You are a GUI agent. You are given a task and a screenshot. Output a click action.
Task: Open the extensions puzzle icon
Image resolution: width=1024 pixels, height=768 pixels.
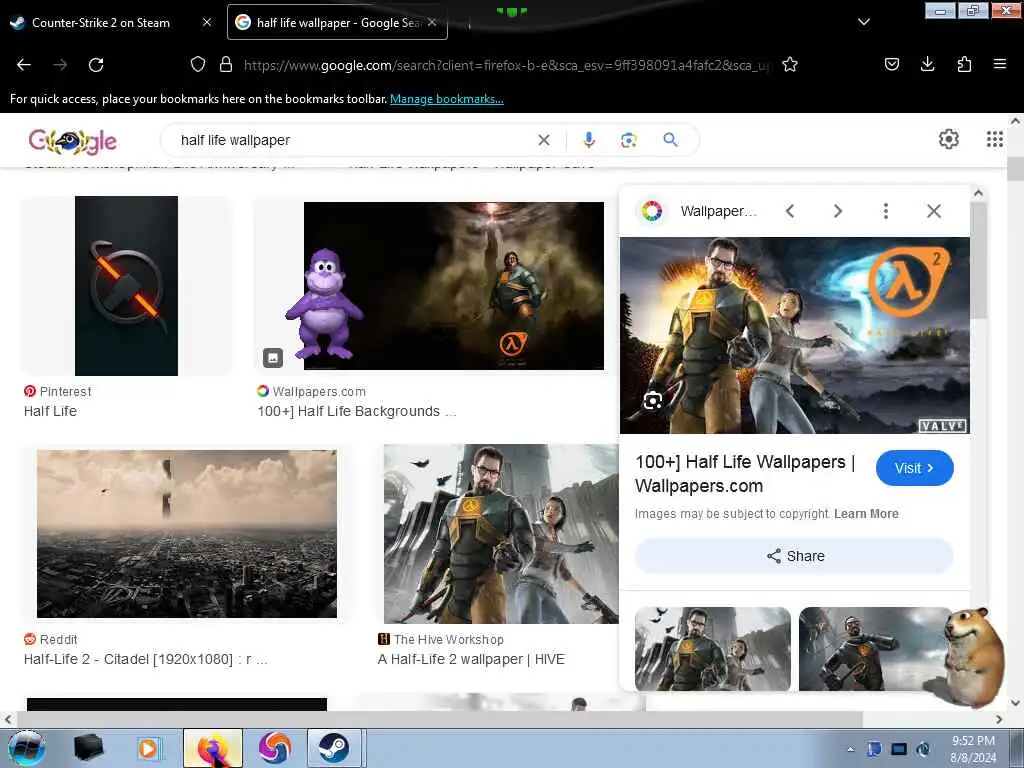964,64
